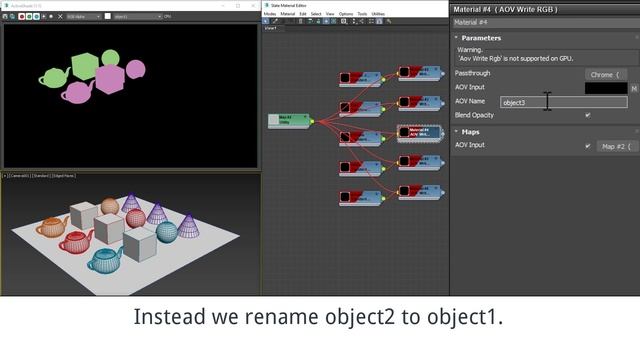Click the M map button next to AOV Input
Image resolution: width=640 pixels, height=360 pixels.
(x=634, y=88)
